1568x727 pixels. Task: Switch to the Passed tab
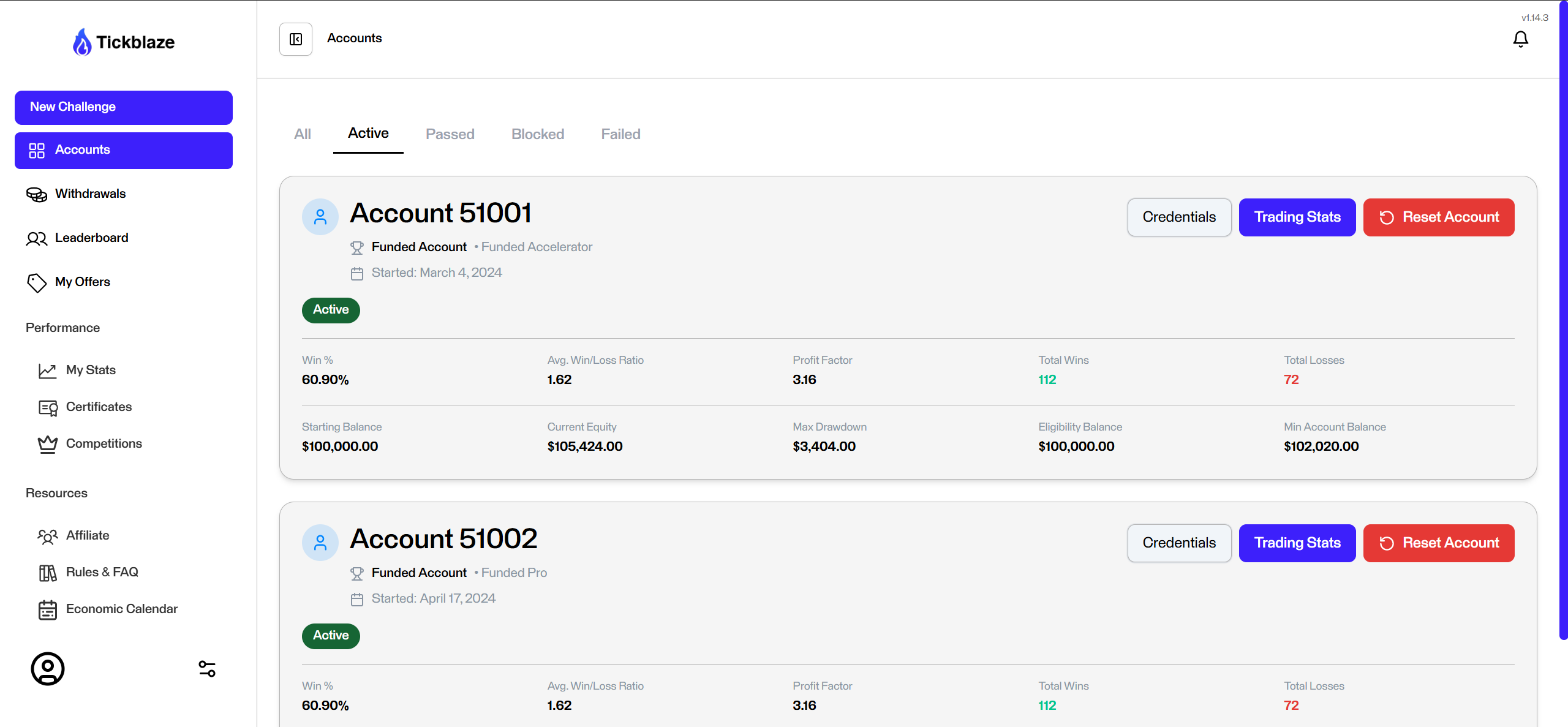click(x=450, y=134)
